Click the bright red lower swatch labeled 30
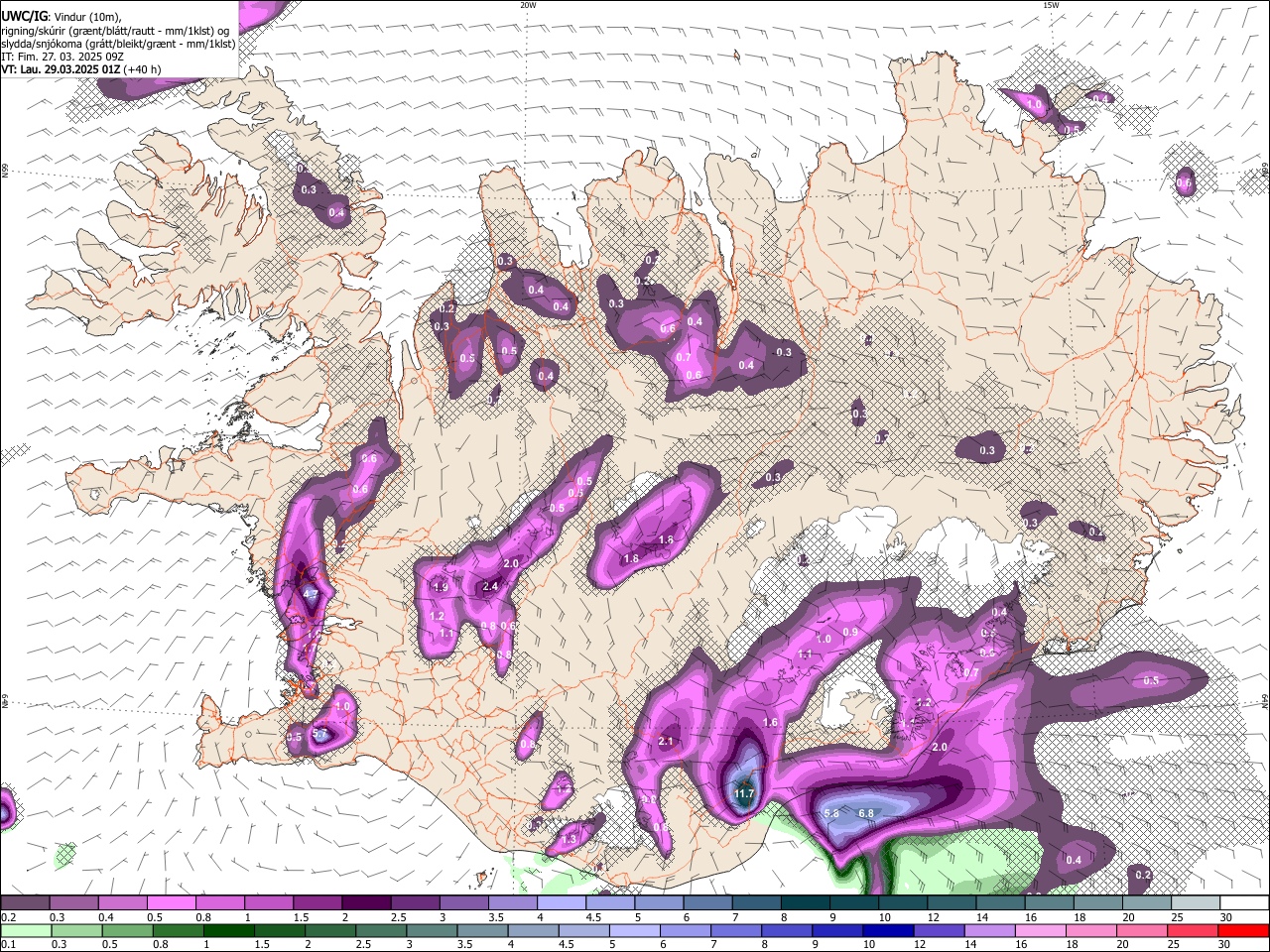Viewport: 1270px width, 952px height. (x=1242, y=930)
